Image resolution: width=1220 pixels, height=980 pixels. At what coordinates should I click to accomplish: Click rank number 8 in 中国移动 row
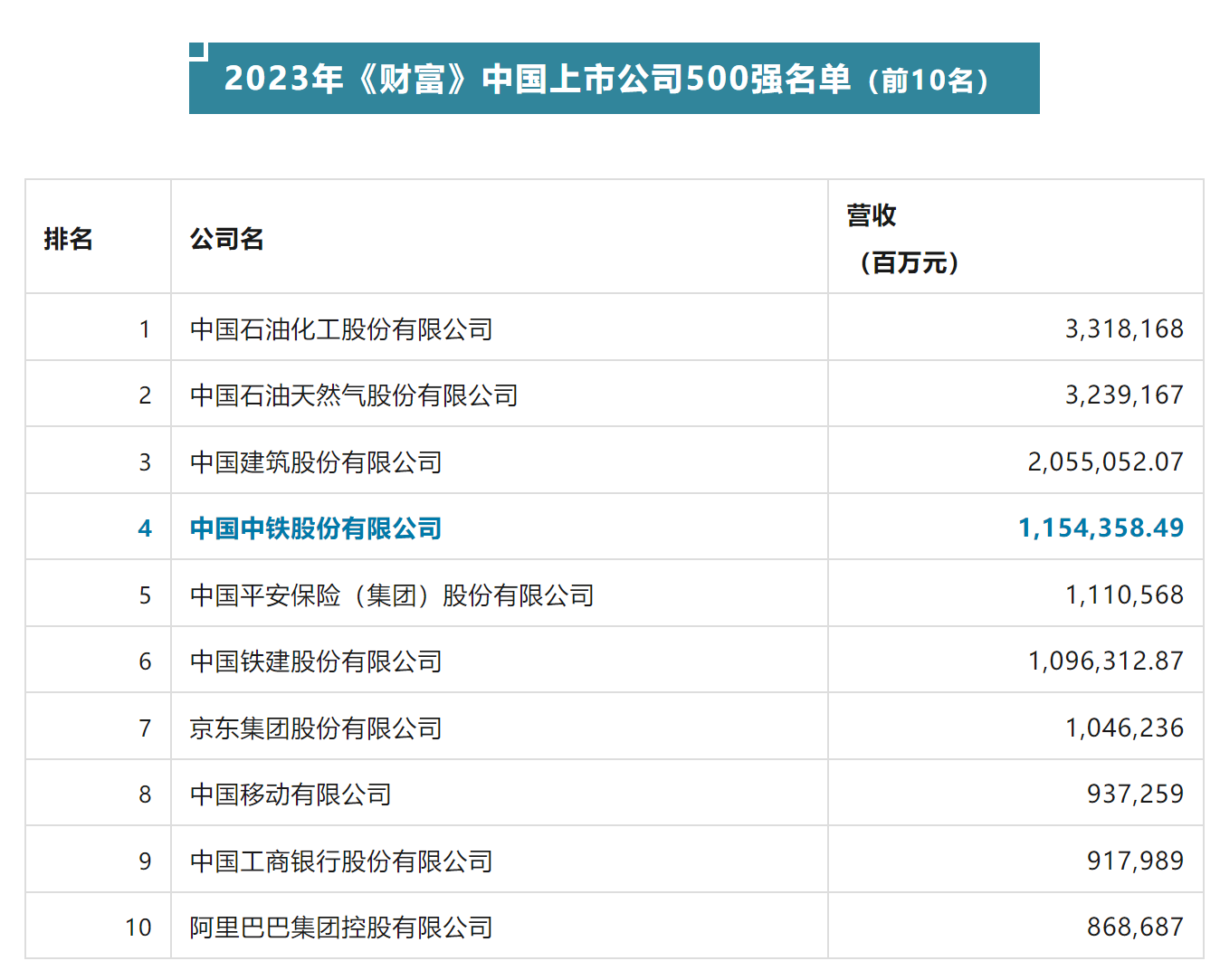click(145, 794)
